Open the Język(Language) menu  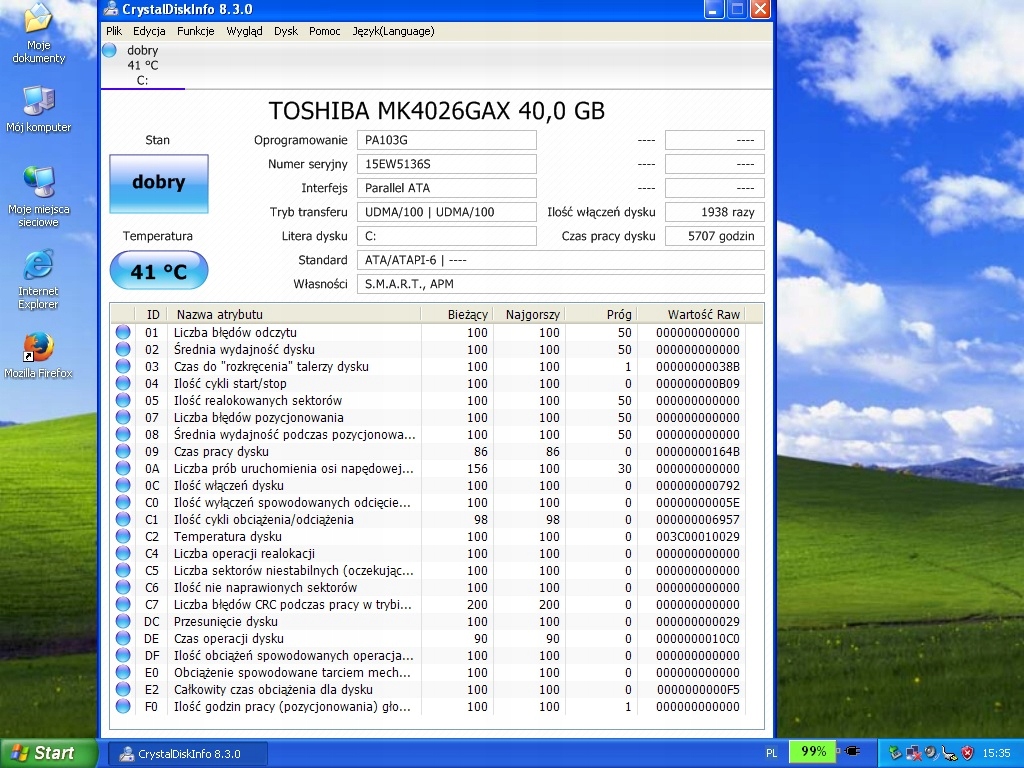(x=393, y=31)
